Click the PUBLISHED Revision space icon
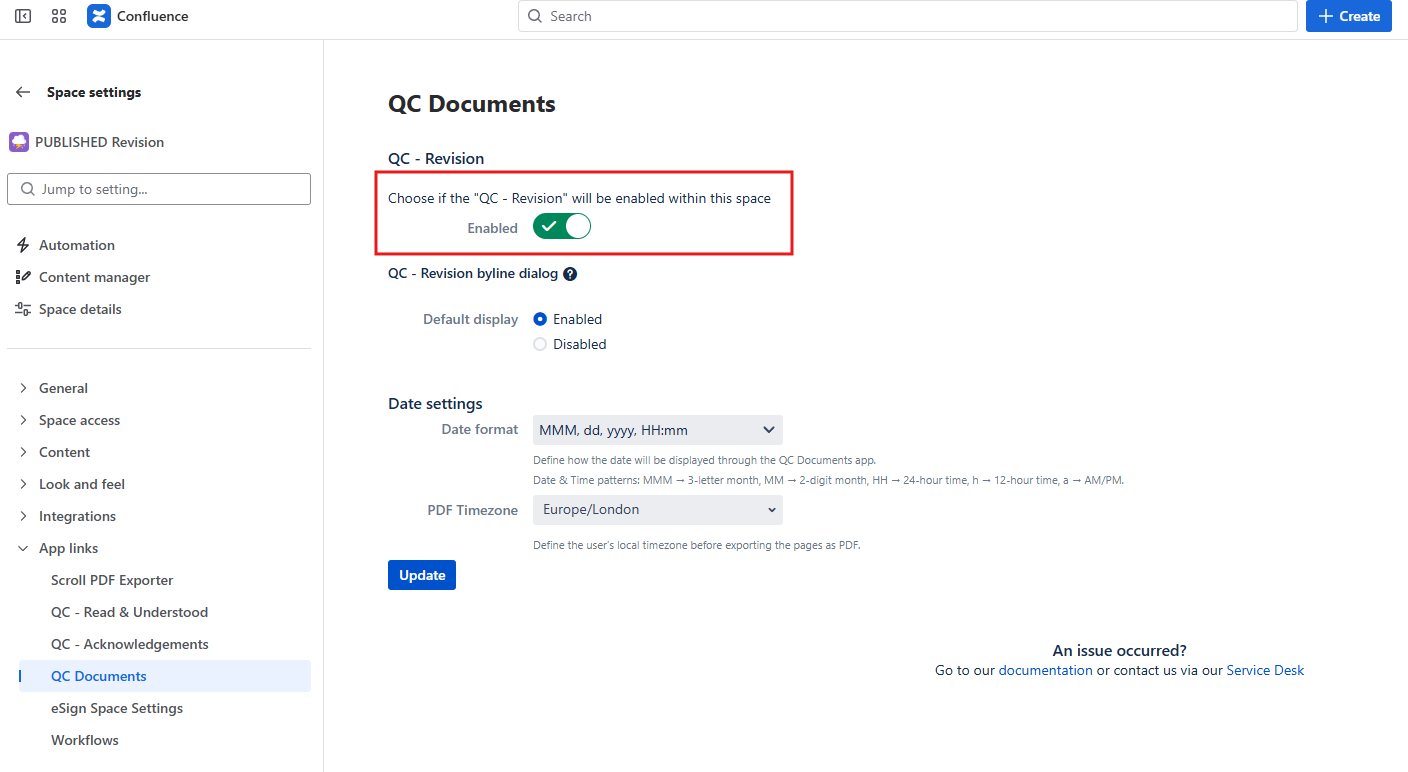 coord(19,142)
